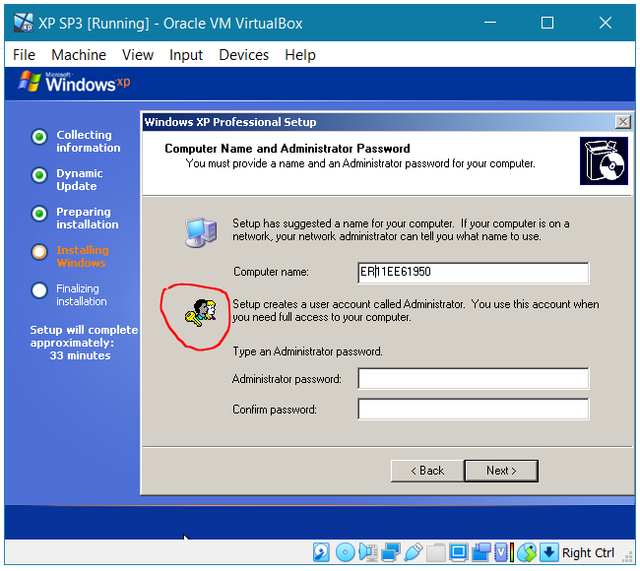Viewport: 640px width, 571px height.
Task: Open the Input menu
Action: point(186,55)
